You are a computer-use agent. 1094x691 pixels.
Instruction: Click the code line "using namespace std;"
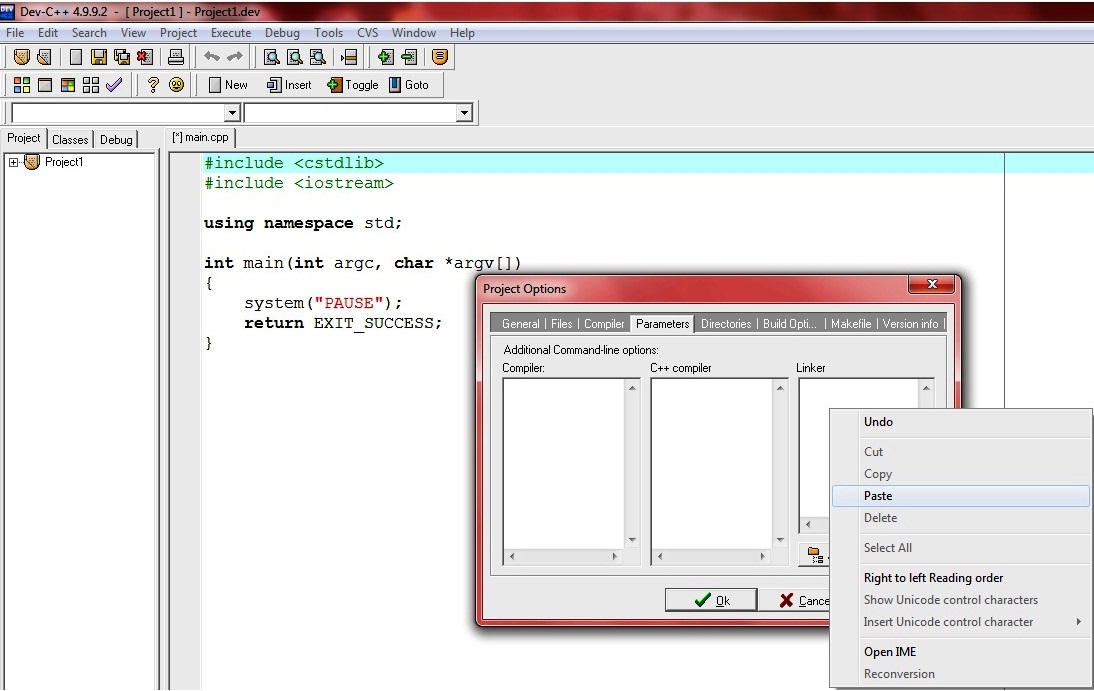click(303, 223)
